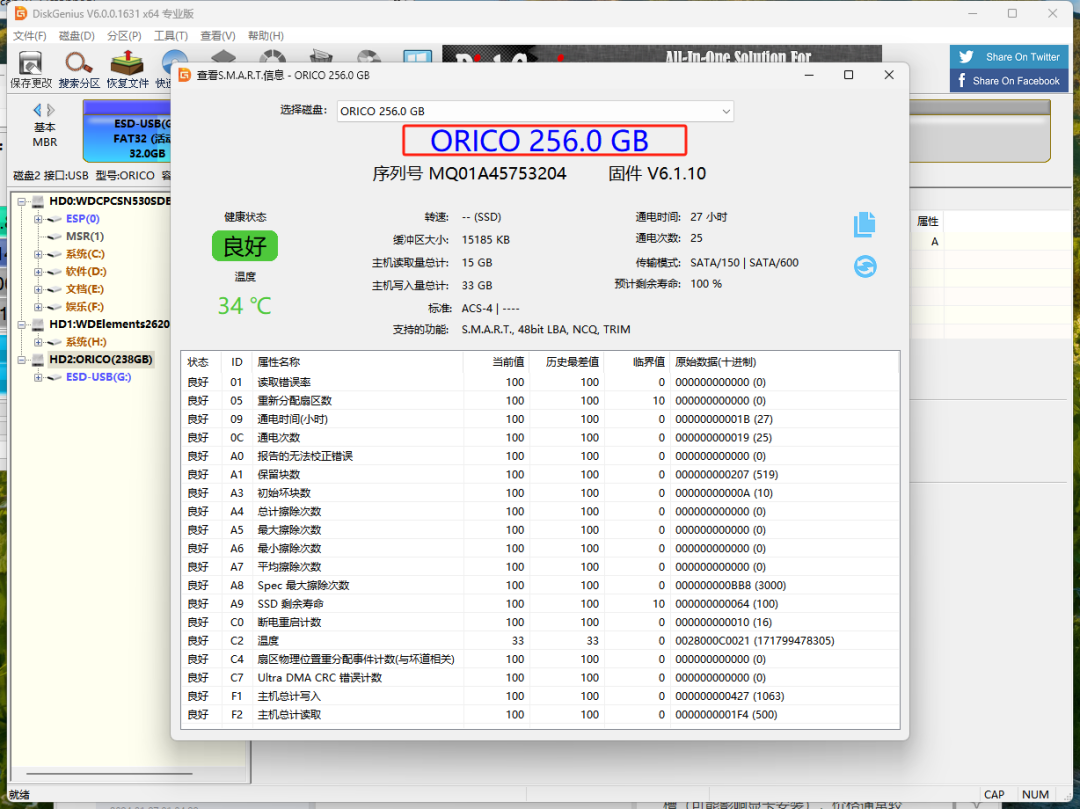Select the SSD 剩余寿命 attribute row
Screen dimensions: 1080x809
(x=540, y=604)
